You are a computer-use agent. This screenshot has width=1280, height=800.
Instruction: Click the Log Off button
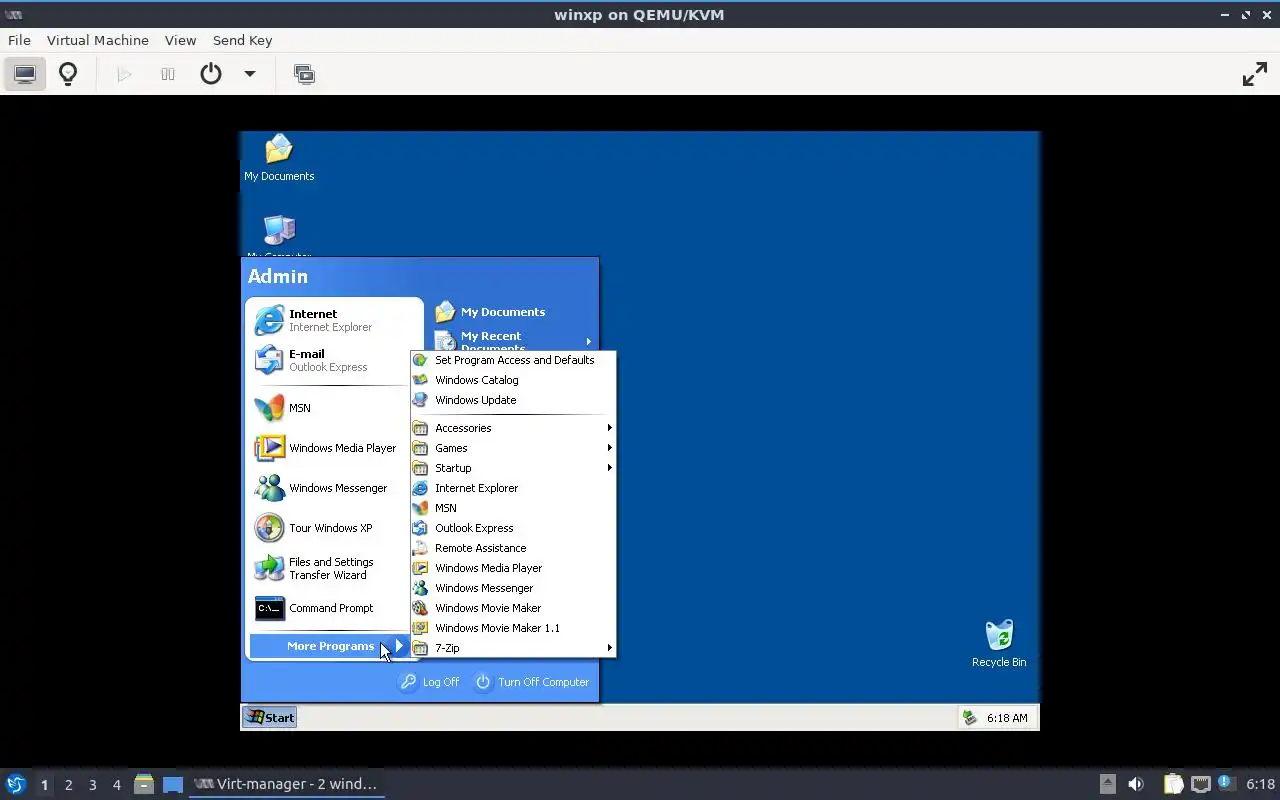[430, 682]
